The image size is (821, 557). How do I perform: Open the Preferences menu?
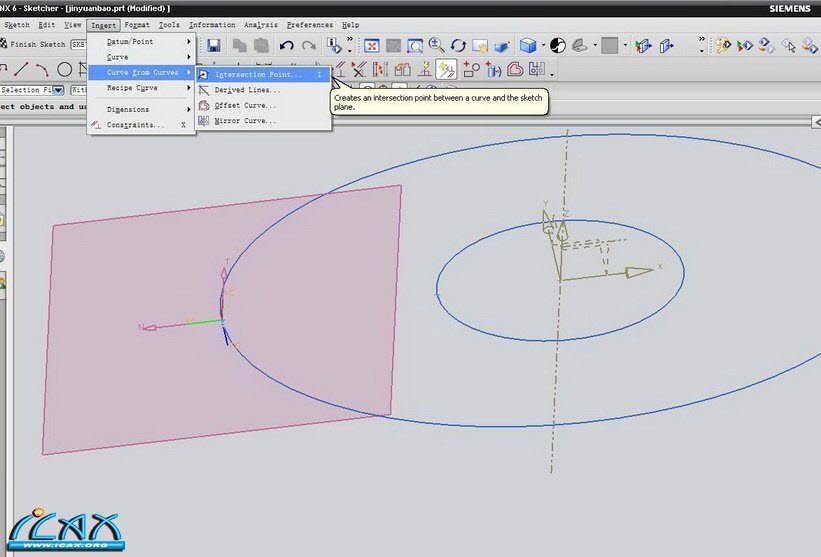[309, 24]
